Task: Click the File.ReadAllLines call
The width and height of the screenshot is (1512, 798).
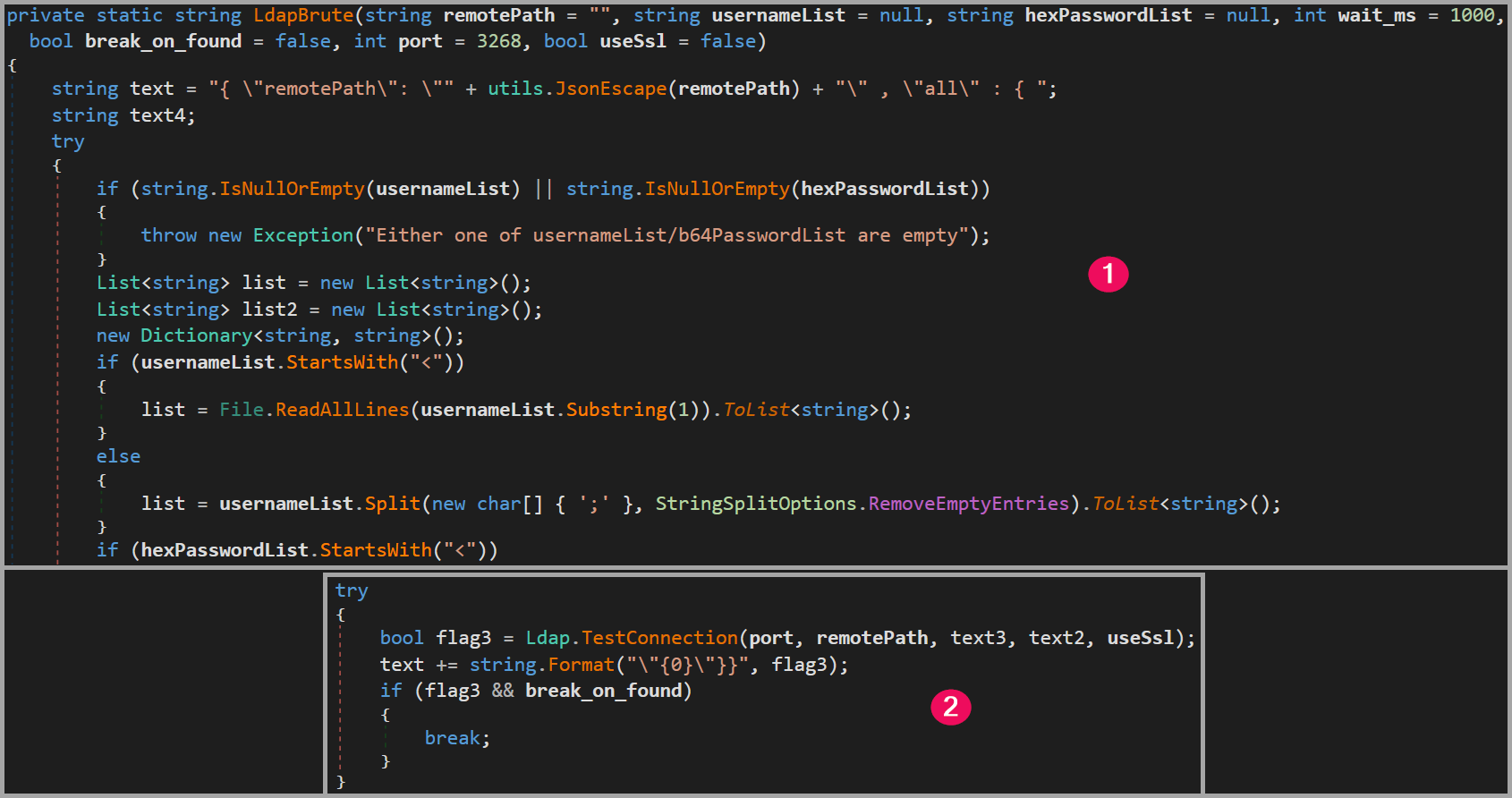Action: [x=314, y=410]
